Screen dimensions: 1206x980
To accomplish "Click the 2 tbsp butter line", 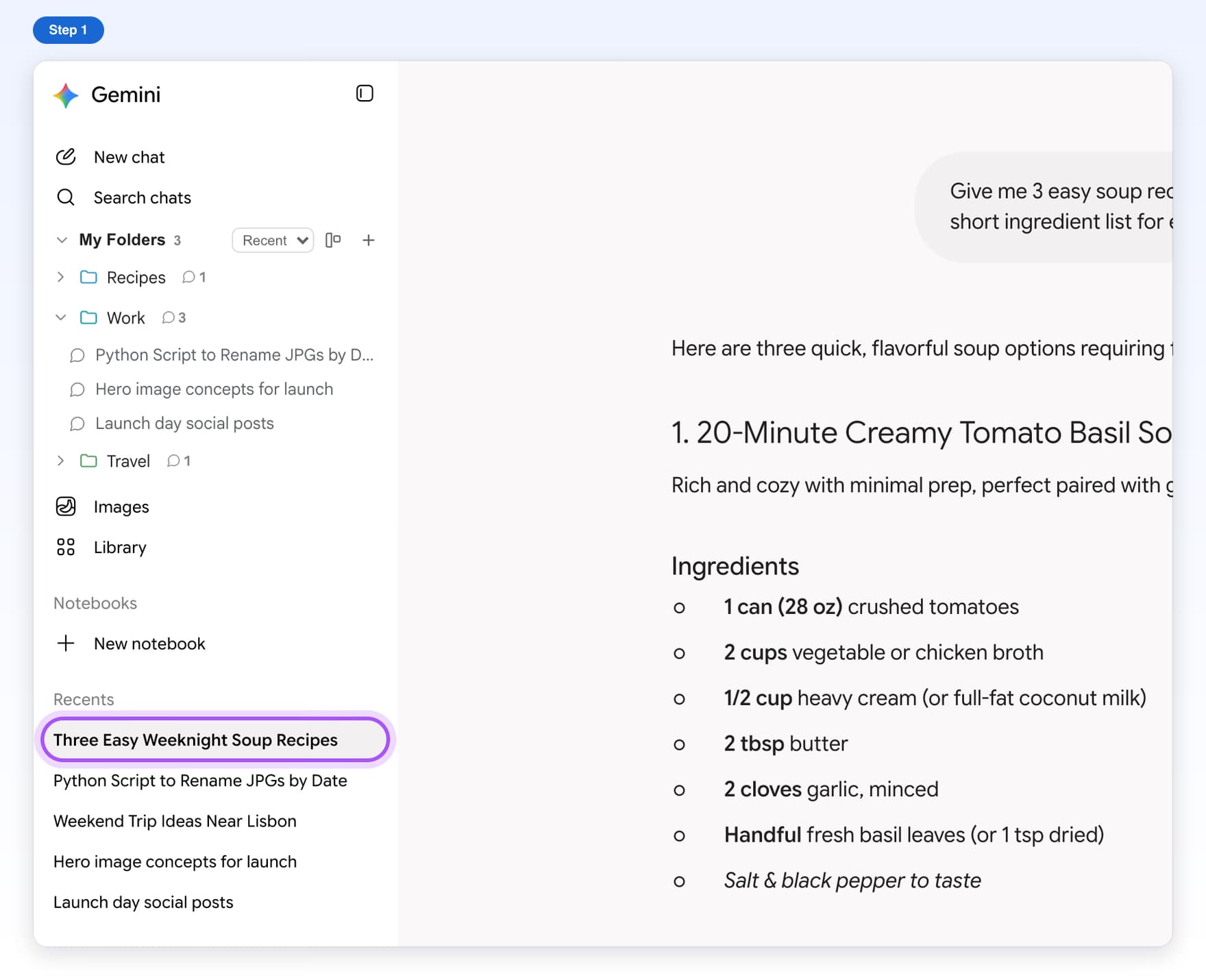I will pos(786,744).
